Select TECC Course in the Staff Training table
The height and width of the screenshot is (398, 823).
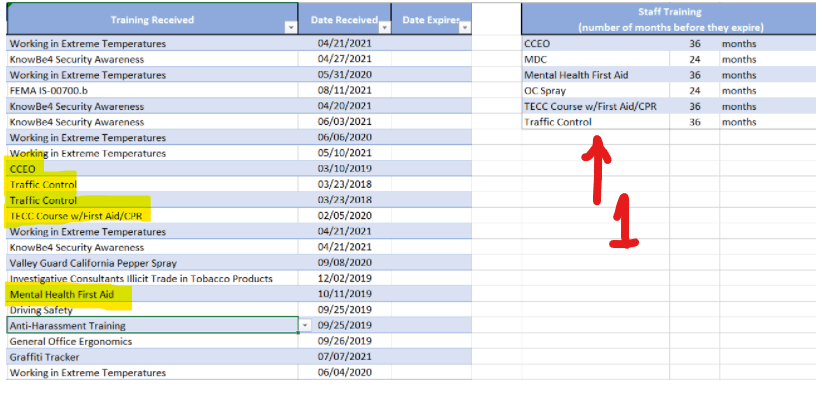(596, 106)
